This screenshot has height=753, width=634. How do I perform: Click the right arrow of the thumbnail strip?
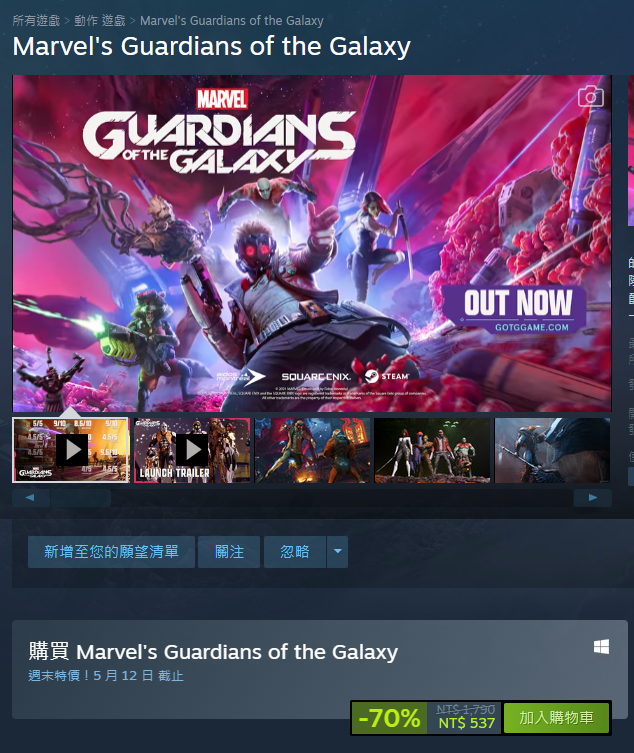(593, 498)
